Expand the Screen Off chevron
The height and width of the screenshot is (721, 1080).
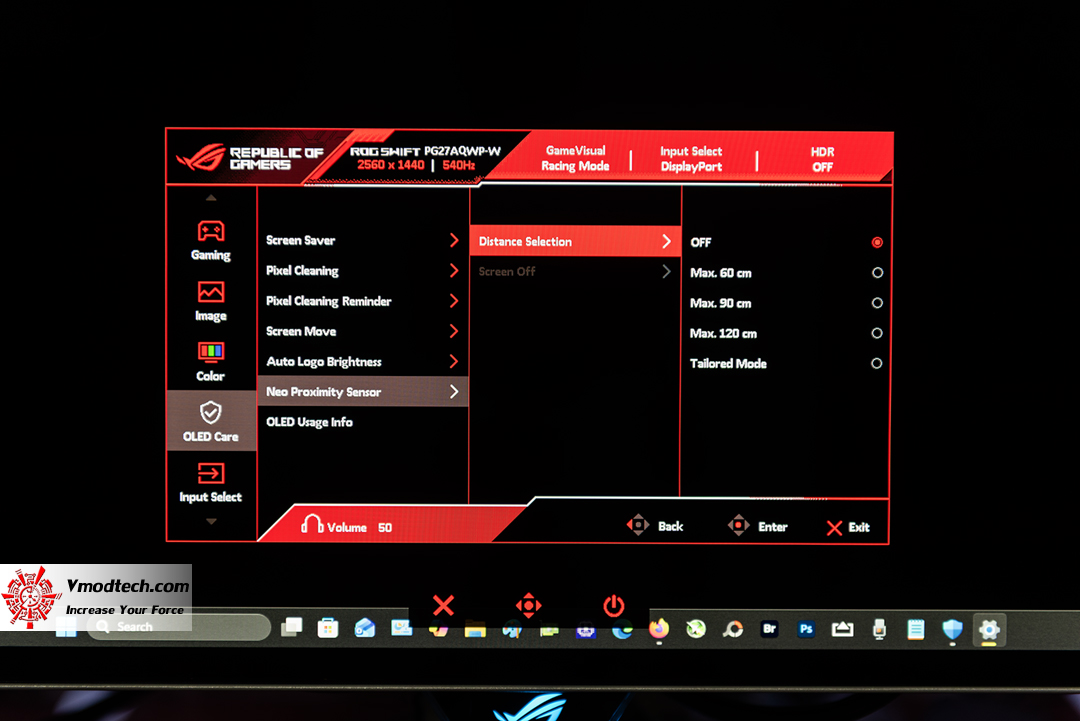click(x=666, y=271)
